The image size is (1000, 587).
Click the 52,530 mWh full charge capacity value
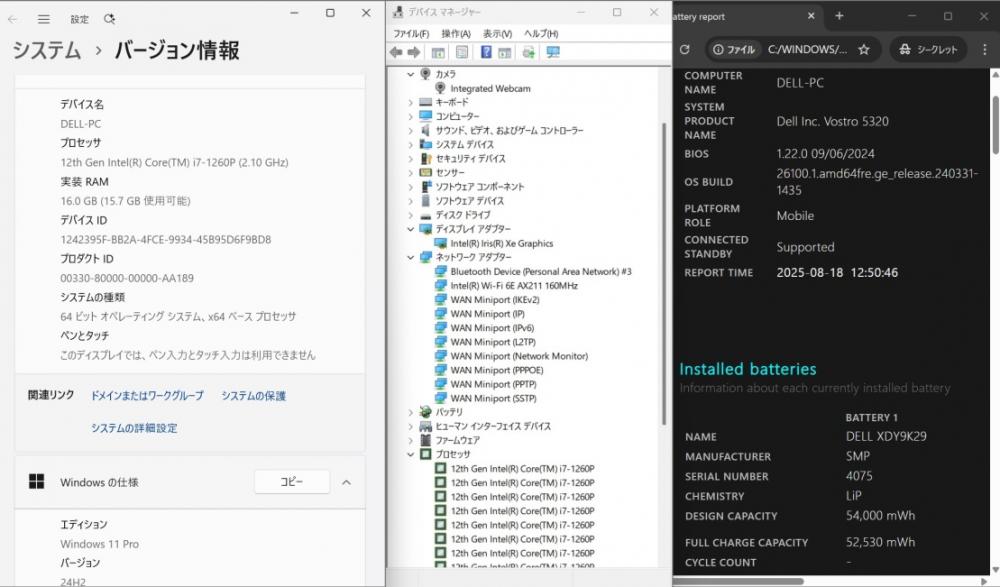pos(880,542)
